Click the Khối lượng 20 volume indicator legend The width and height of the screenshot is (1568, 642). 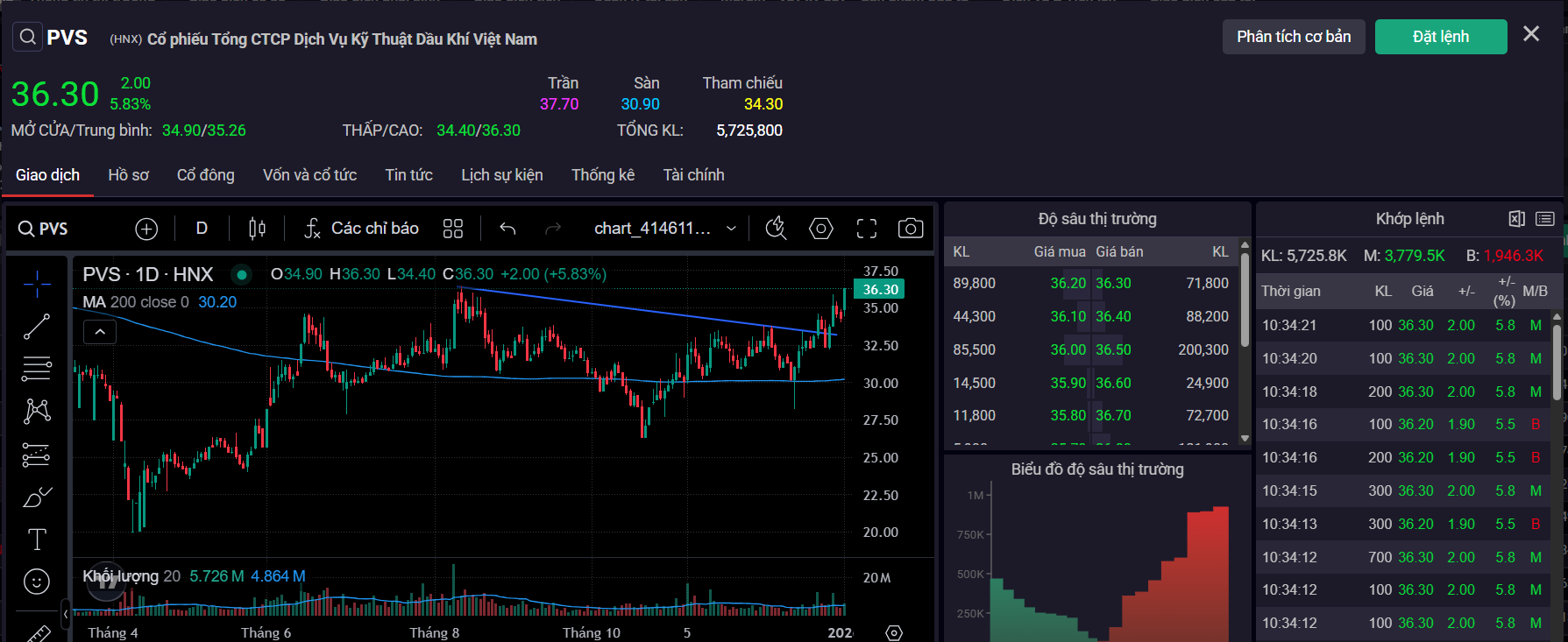click(194, 576)
